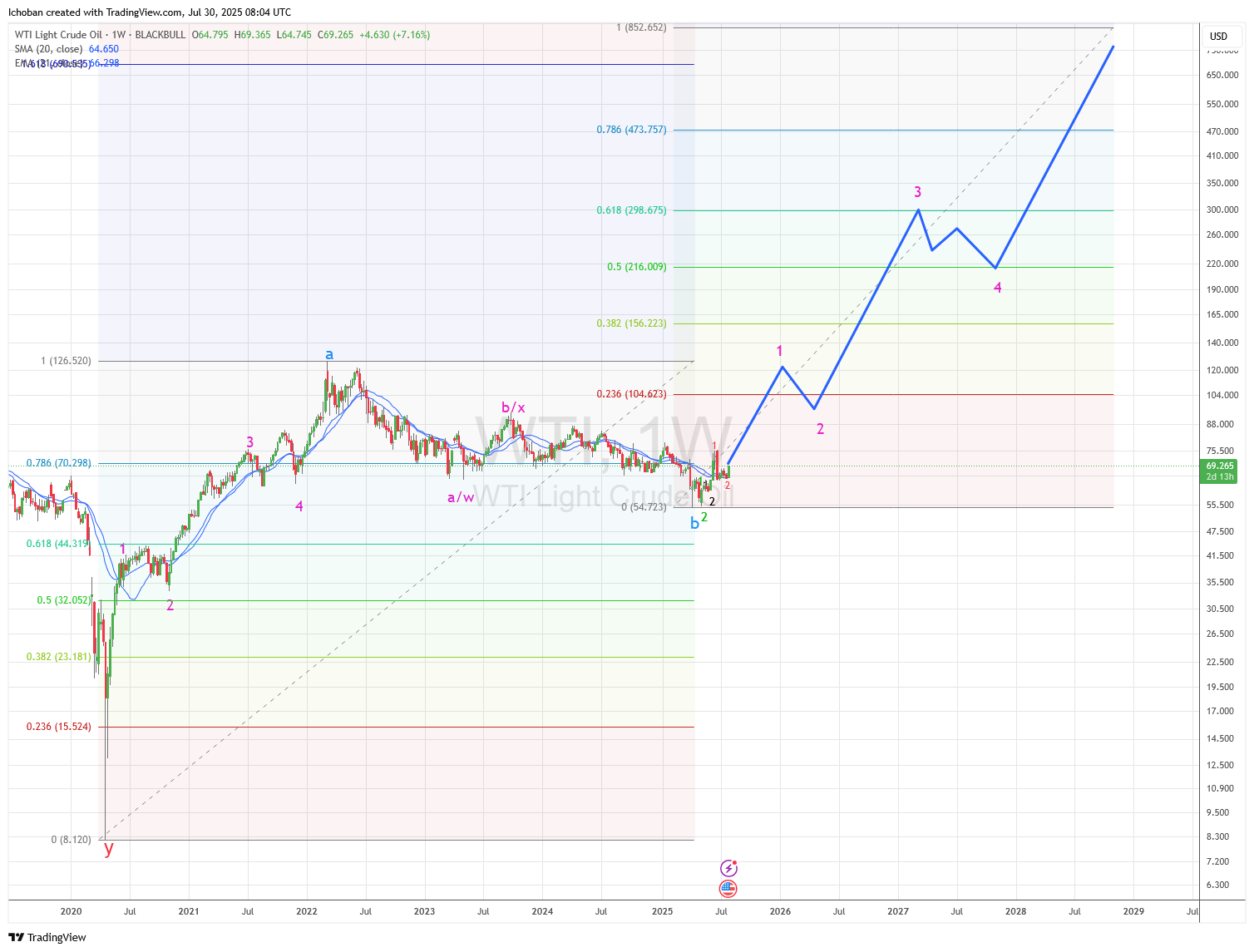Open the USD currency selector
The width and height of the screenshot is (1254, 952).
[1218, 37]
